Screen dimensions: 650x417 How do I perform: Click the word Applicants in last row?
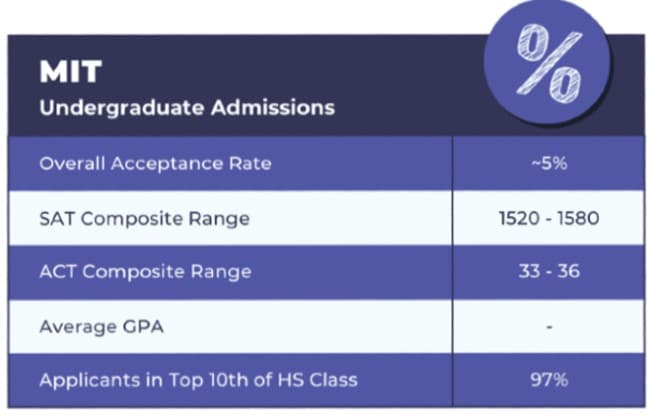coord(82,381)
